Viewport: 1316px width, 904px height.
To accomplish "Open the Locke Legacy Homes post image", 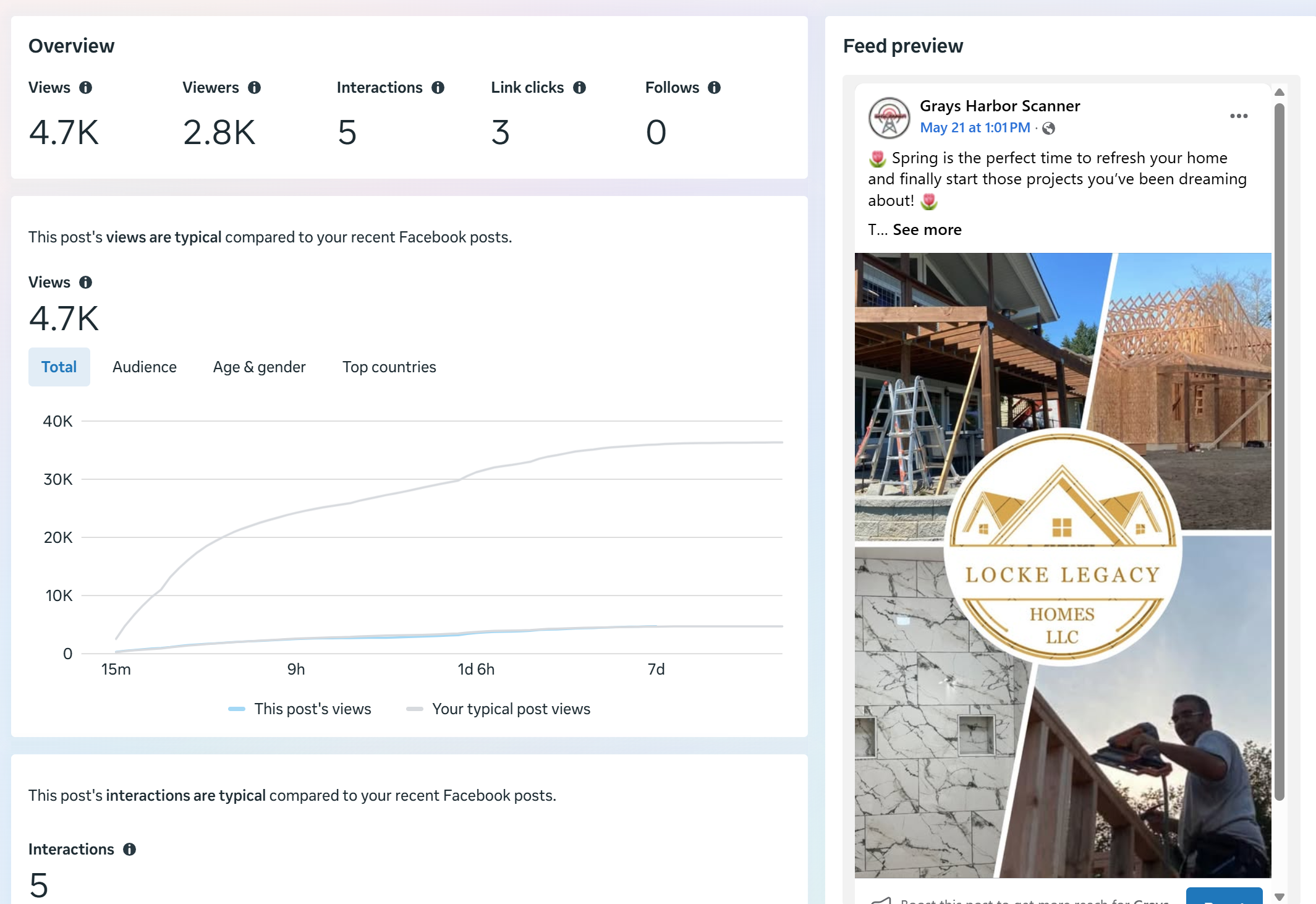I will click(x=1063, y=565).
